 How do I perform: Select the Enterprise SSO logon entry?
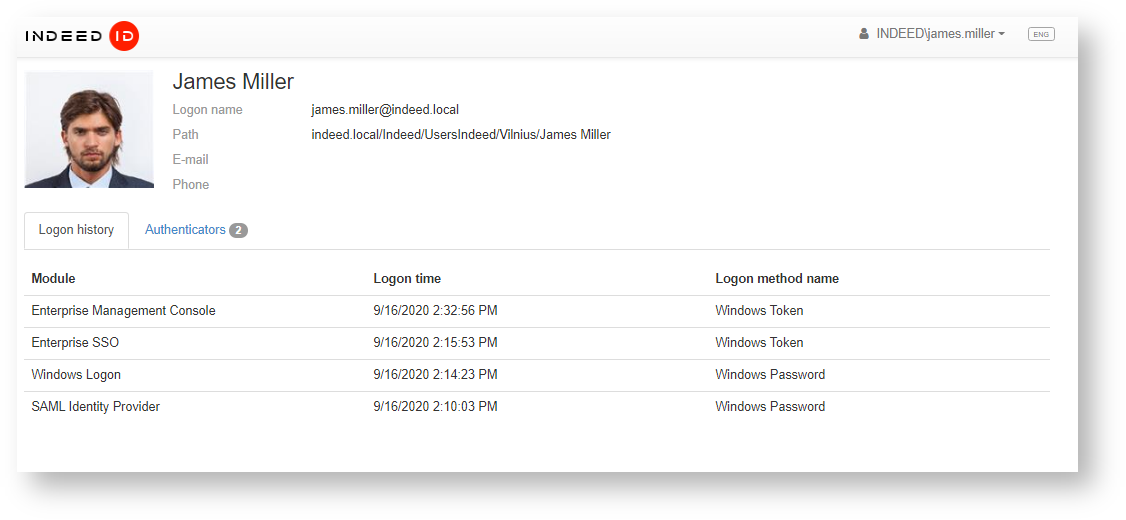[x=75, y=343]
